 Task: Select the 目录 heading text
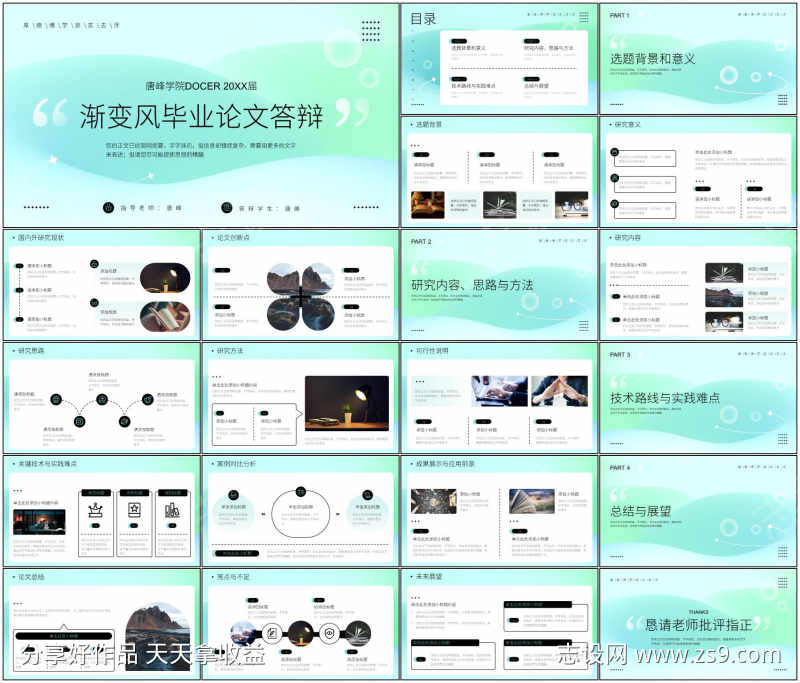[x=423, y=19]
